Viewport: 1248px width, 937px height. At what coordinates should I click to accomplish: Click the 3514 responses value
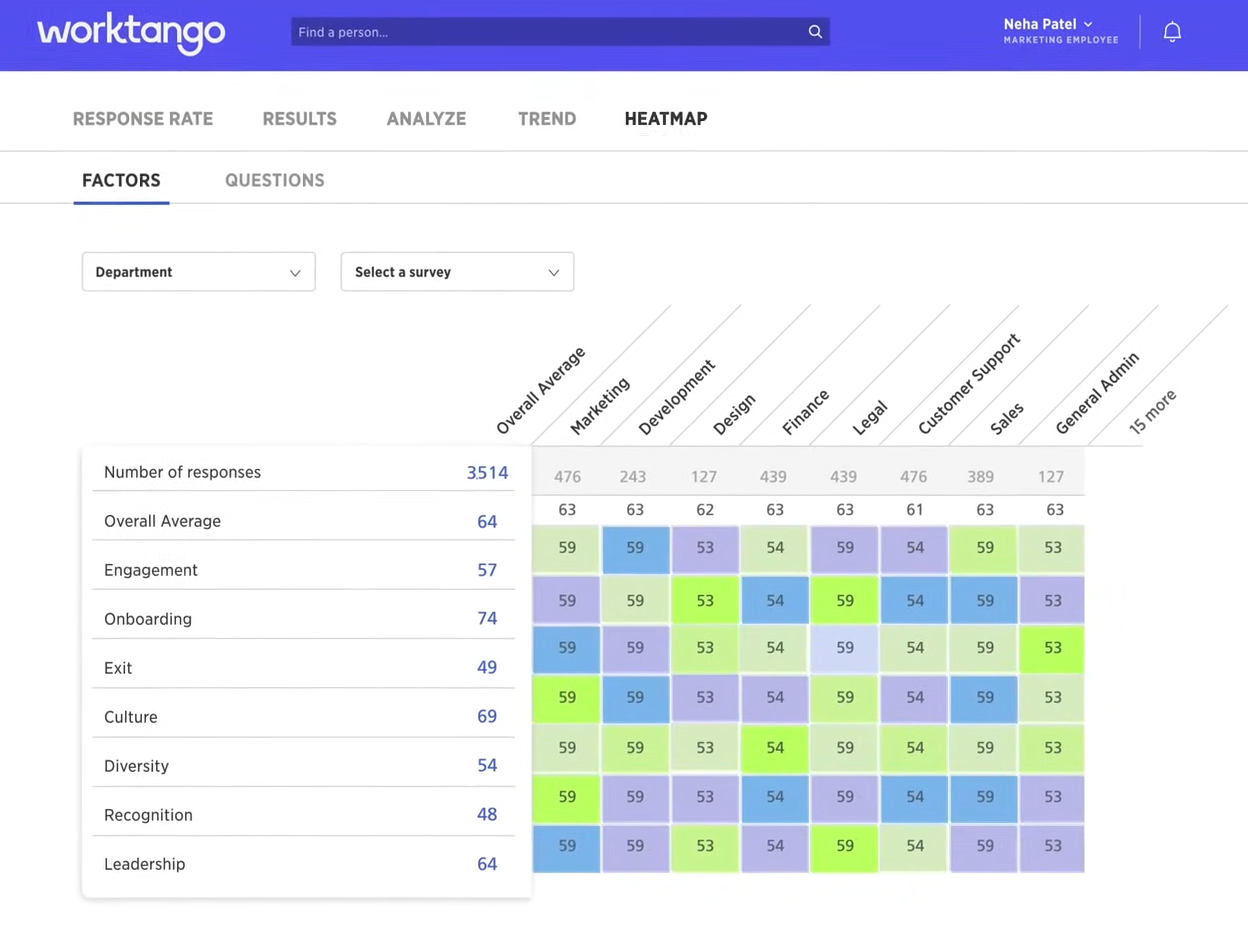click(487, 472)
